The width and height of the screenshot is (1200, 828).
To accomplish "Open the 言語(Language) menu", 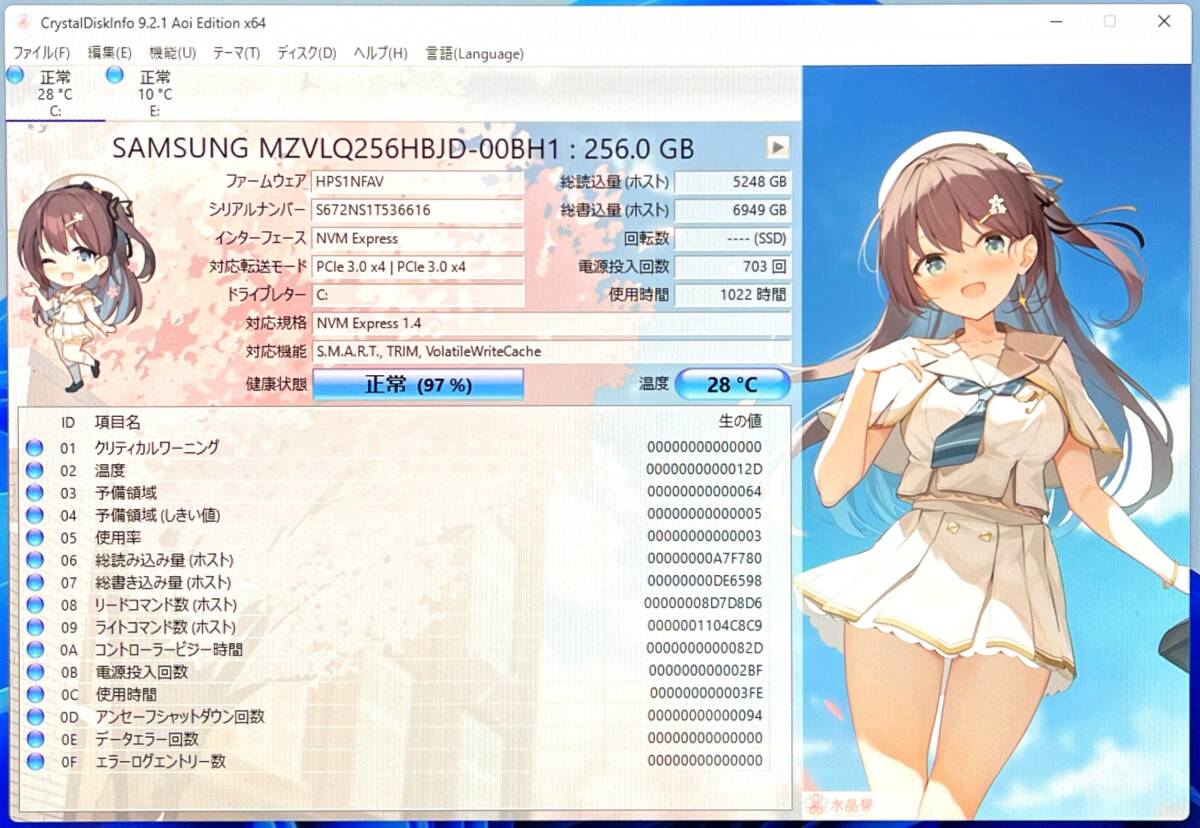I will 474,53.
